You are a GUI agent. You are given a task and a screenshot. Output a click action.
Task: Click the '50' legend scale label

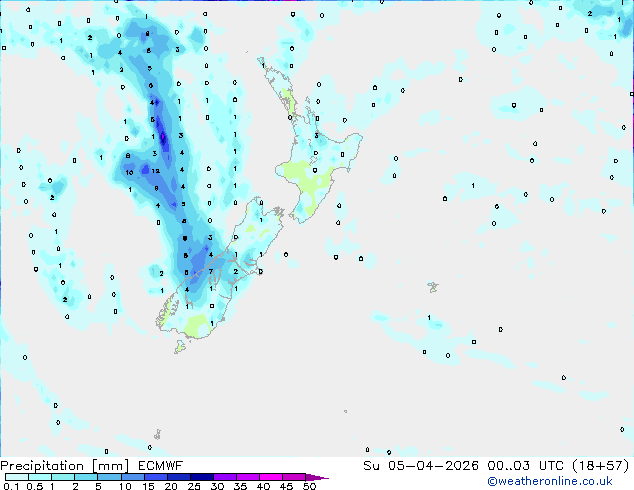(309, 486)
